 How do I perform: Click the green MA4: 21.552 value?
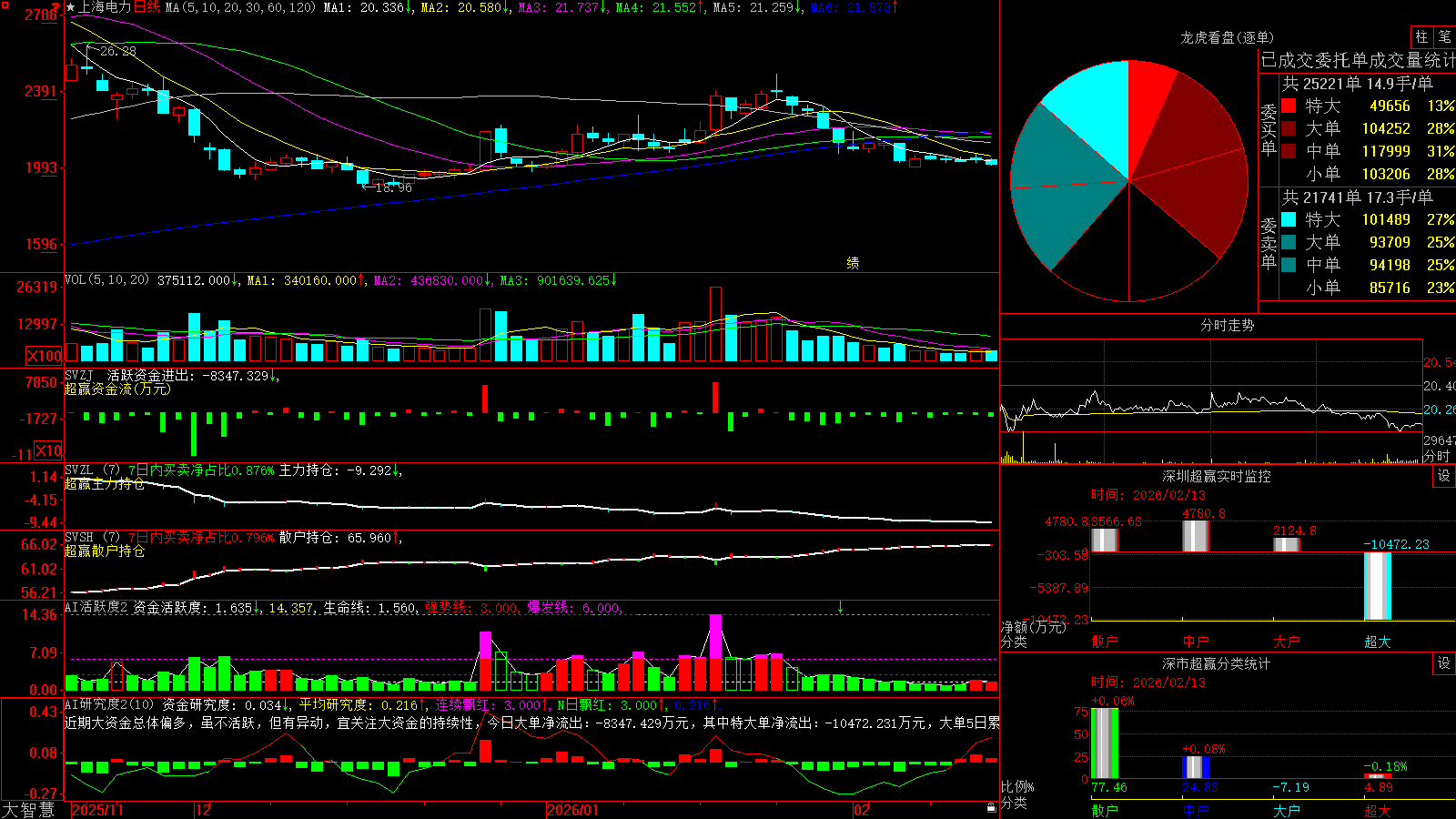(x=658, y=7)
